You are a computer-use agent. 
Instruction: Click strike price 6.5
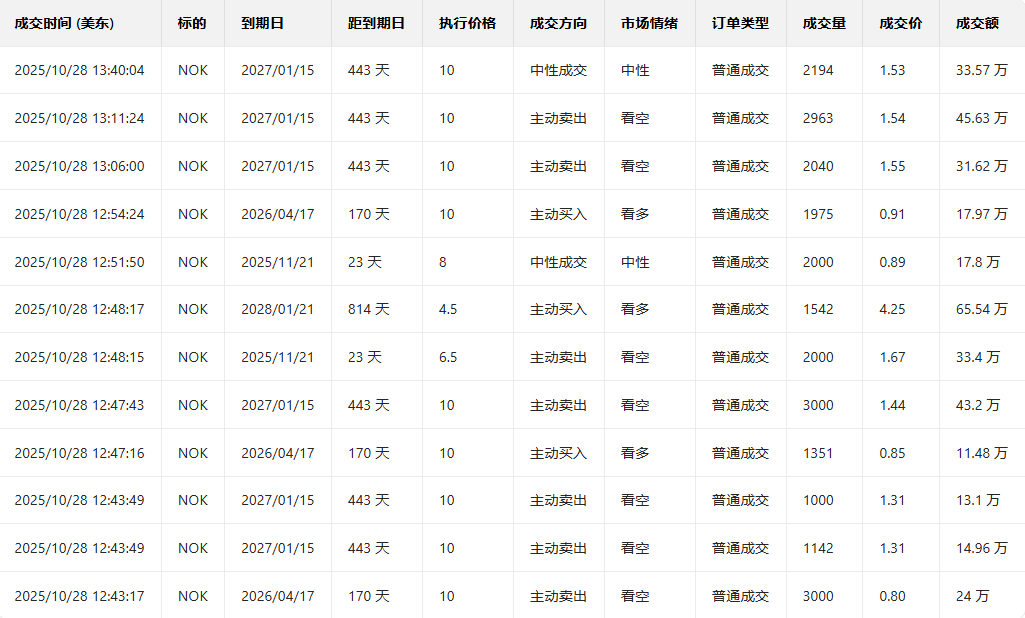(x=448, y=357)
